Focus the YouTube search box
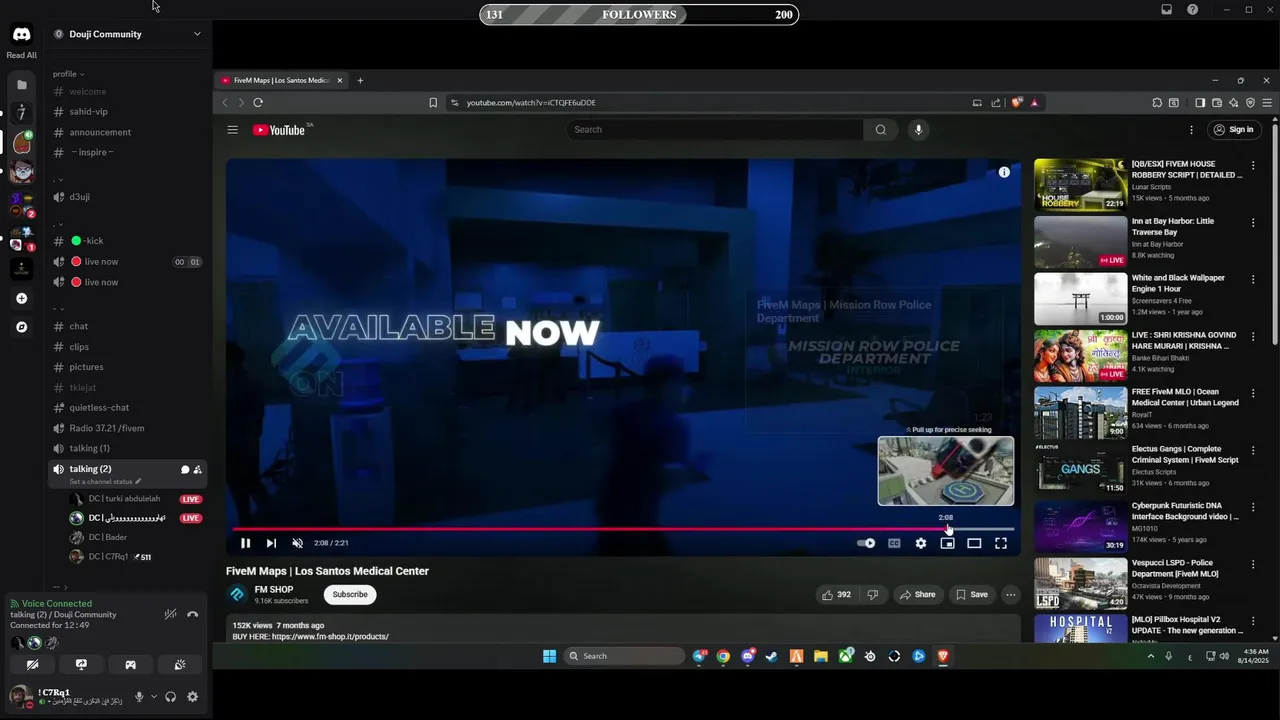The width and height of the screenshot is (1280, 720). pos(714,129)
